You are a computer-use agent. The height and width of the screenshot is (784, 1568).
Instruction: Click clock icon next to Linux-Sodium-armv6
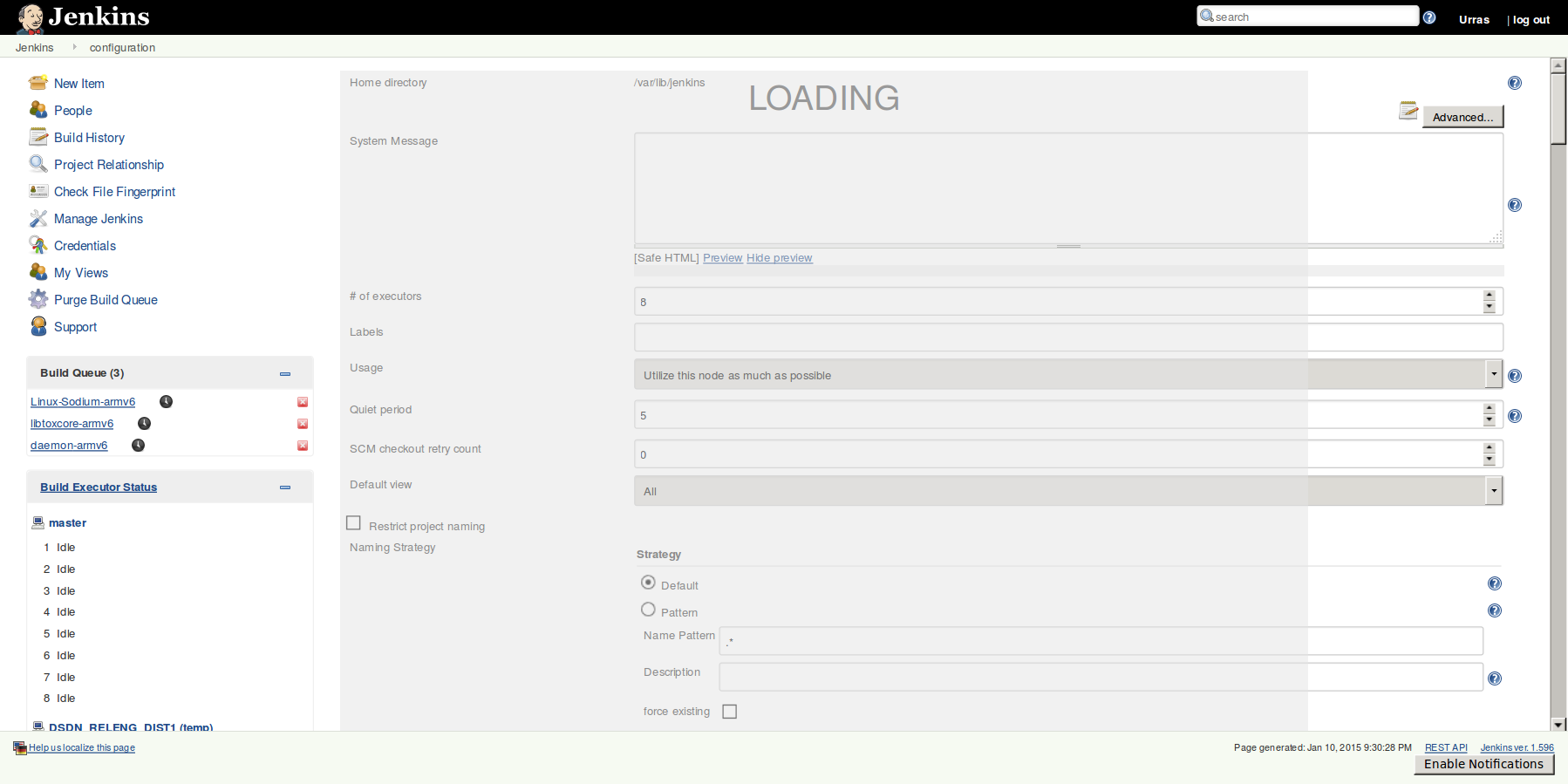pos(166,401)
